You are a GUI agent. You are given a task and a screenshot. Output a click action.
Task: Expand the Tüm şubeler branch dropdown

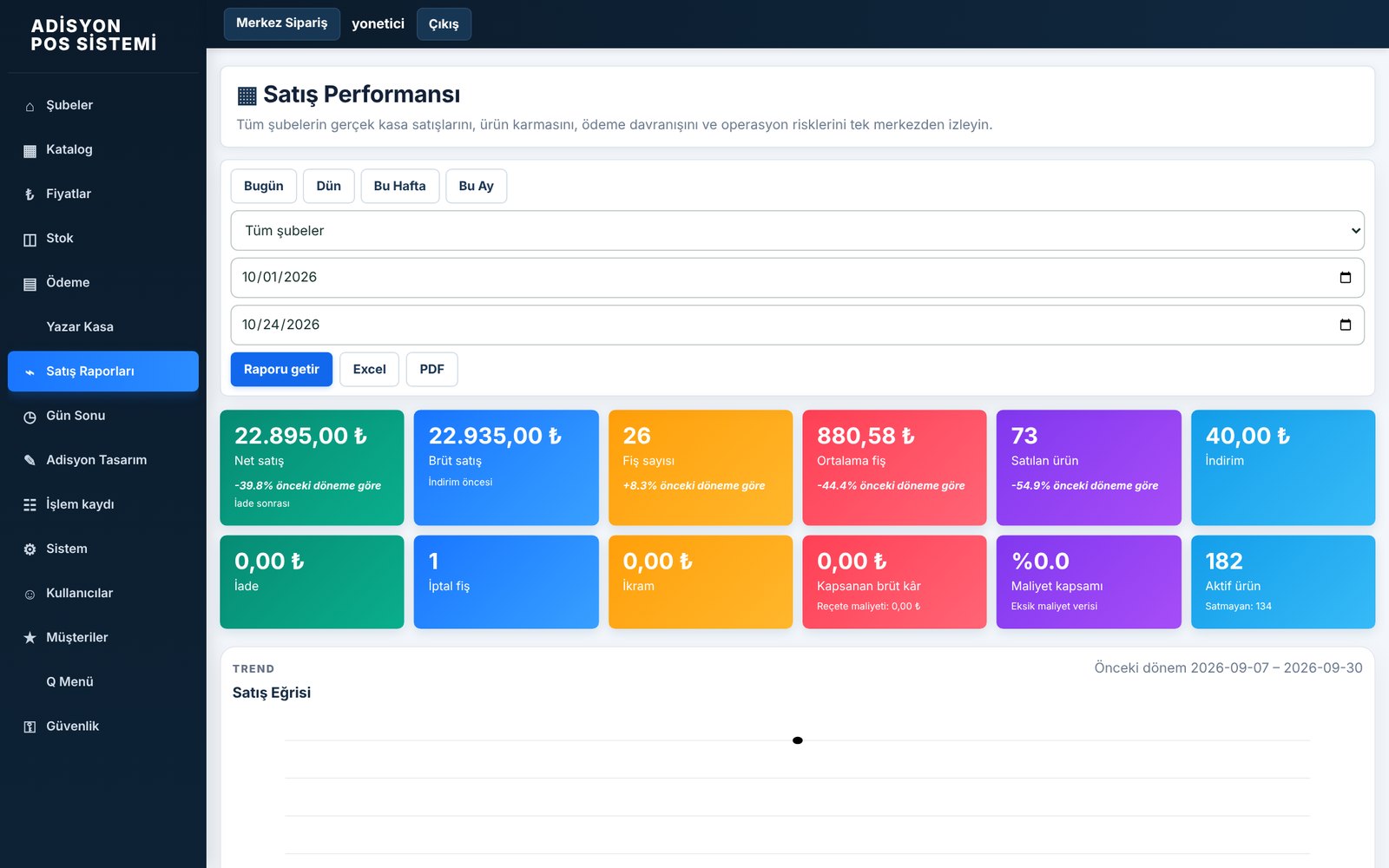click(797, 231)
